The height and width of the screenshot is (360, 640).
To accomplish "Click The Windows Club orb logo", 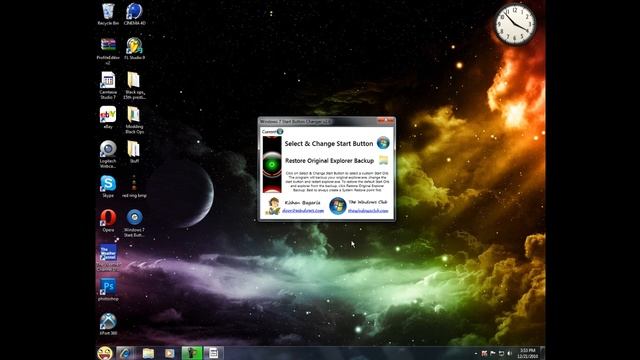I will pyautogui.click(x=338, y=206).
